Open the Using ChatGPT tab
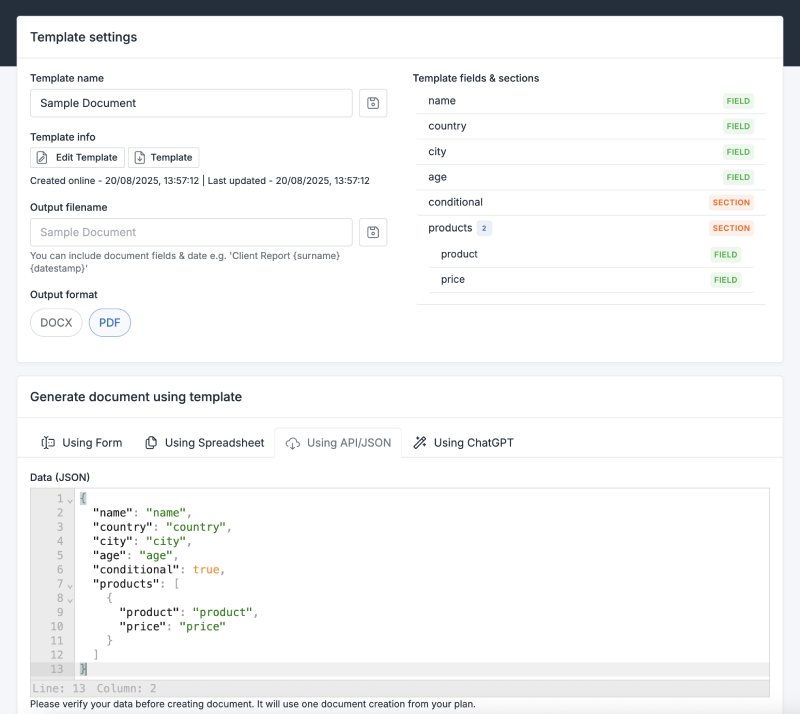 pyautogui.click(x=463, y=443)
